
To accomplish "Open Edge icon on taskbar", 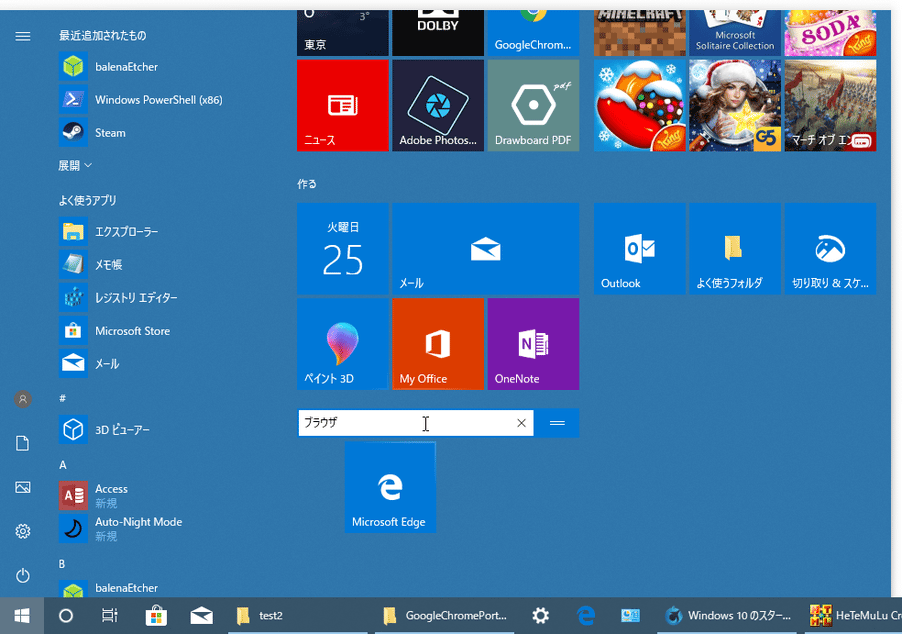I will tap(586, 616).
